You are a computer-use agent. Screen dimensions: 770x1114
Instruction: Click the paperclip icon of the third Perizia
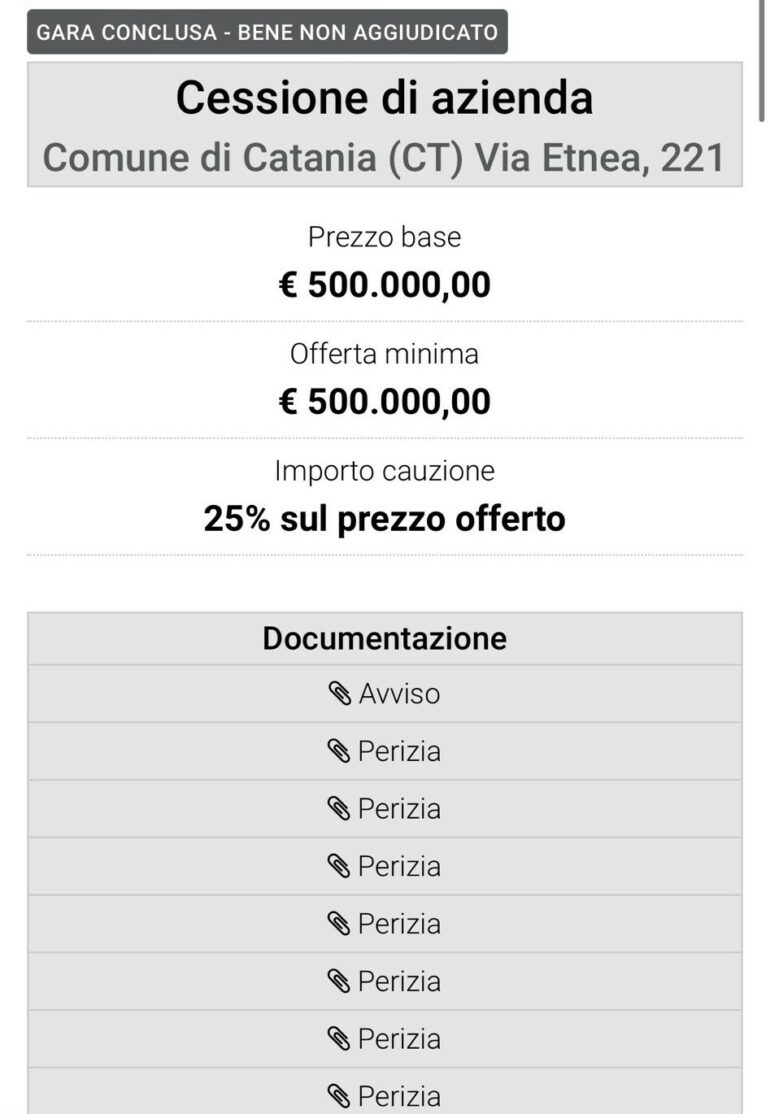click(339, 867)
